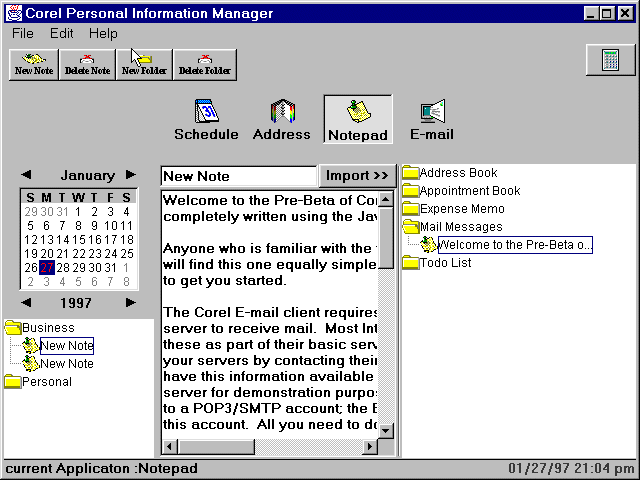Click the New Folder toolbar button
Image resolution: width=640 pixels, height=480 pixels.
144,64
